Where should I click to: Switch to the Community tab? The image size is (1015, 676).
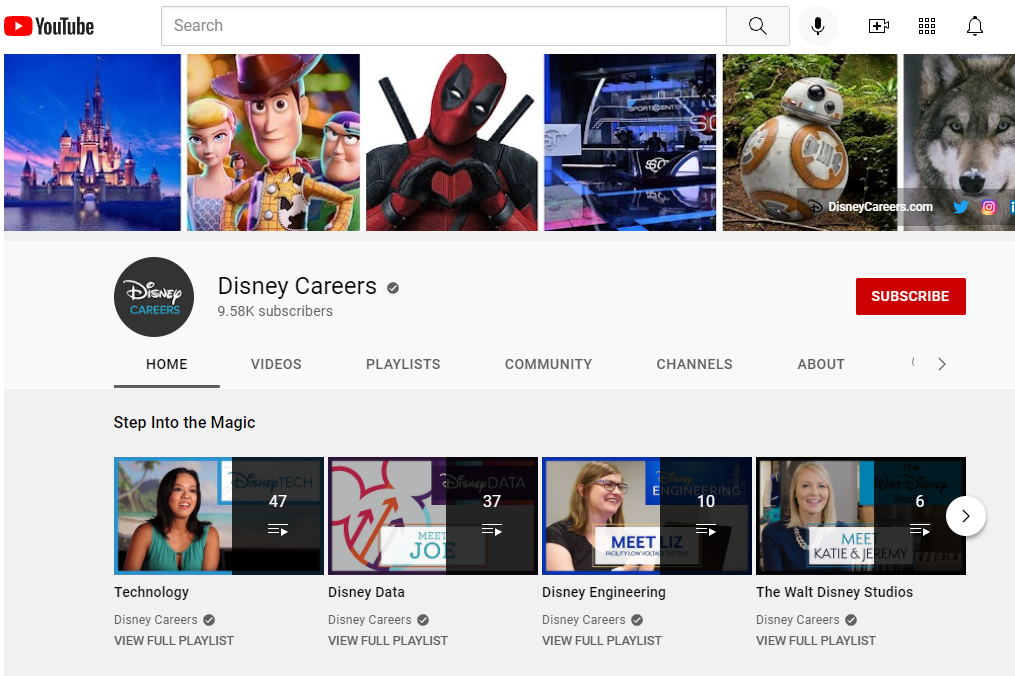click(548, 365)
